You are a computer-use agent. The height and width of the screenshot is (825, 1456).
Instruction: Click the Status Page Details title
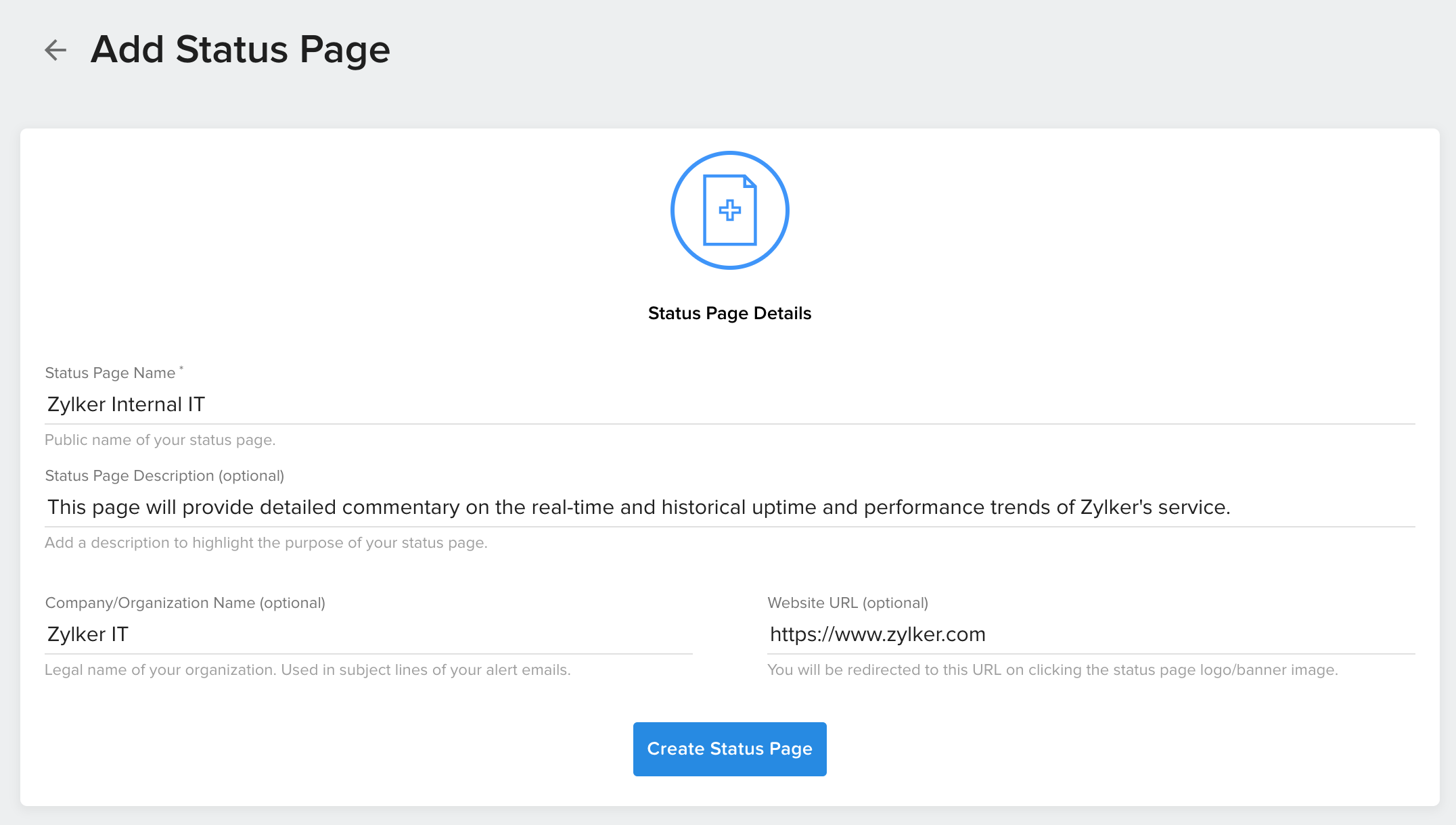pyautogui.click(x=729, y=313)
